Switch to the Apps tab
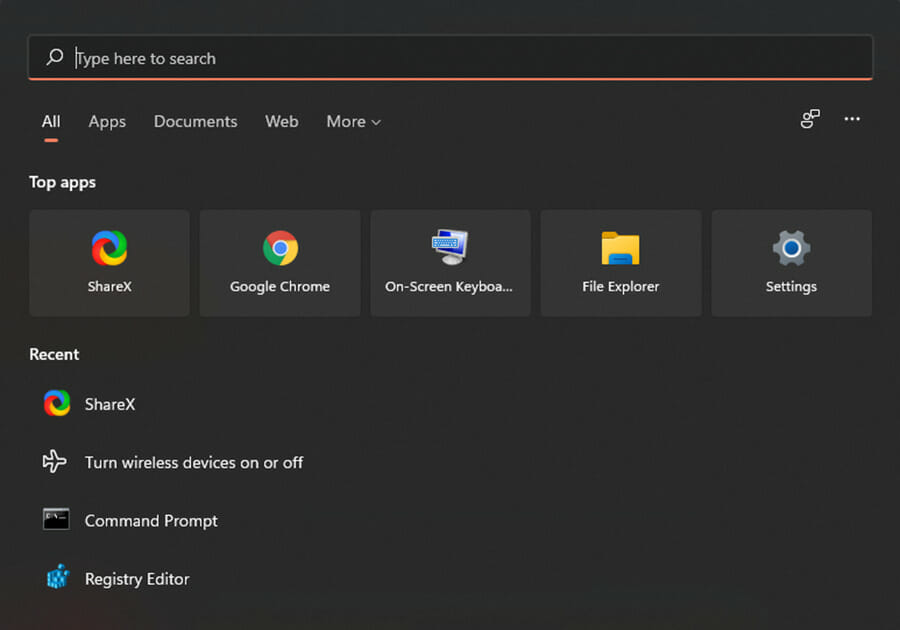Viewport: 900px width, 630px height. tap(107, 122)
